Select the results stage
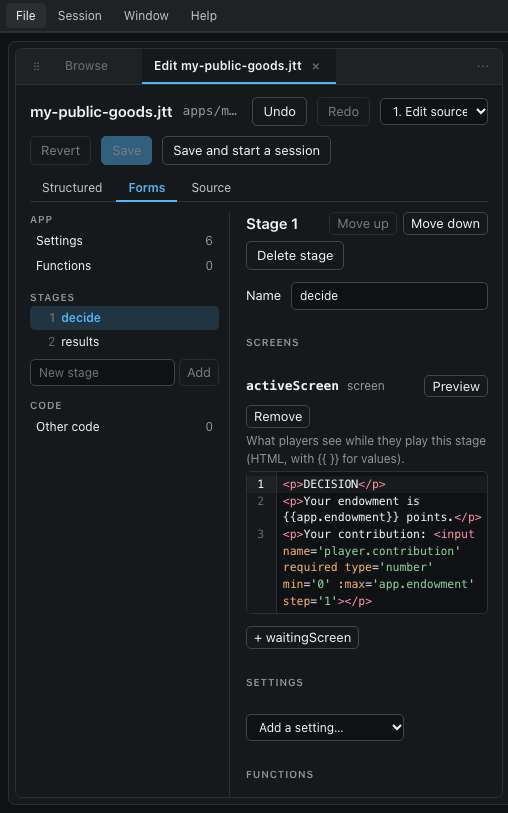The width and height of the screenshot is (508, 813). (x=124, y=342)
